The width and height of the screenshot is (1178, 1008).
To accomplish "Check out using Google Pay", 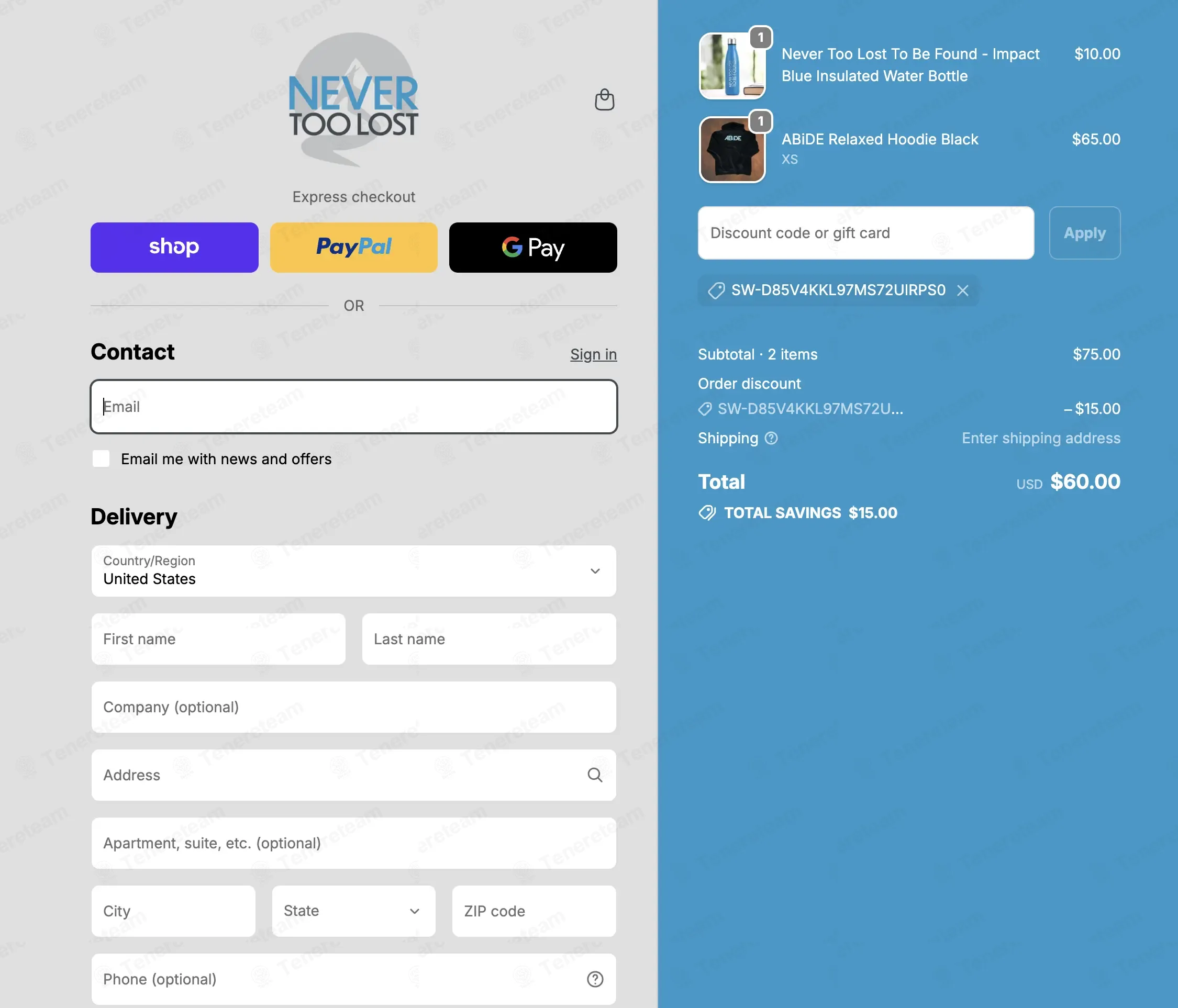I will click(532, 247).
